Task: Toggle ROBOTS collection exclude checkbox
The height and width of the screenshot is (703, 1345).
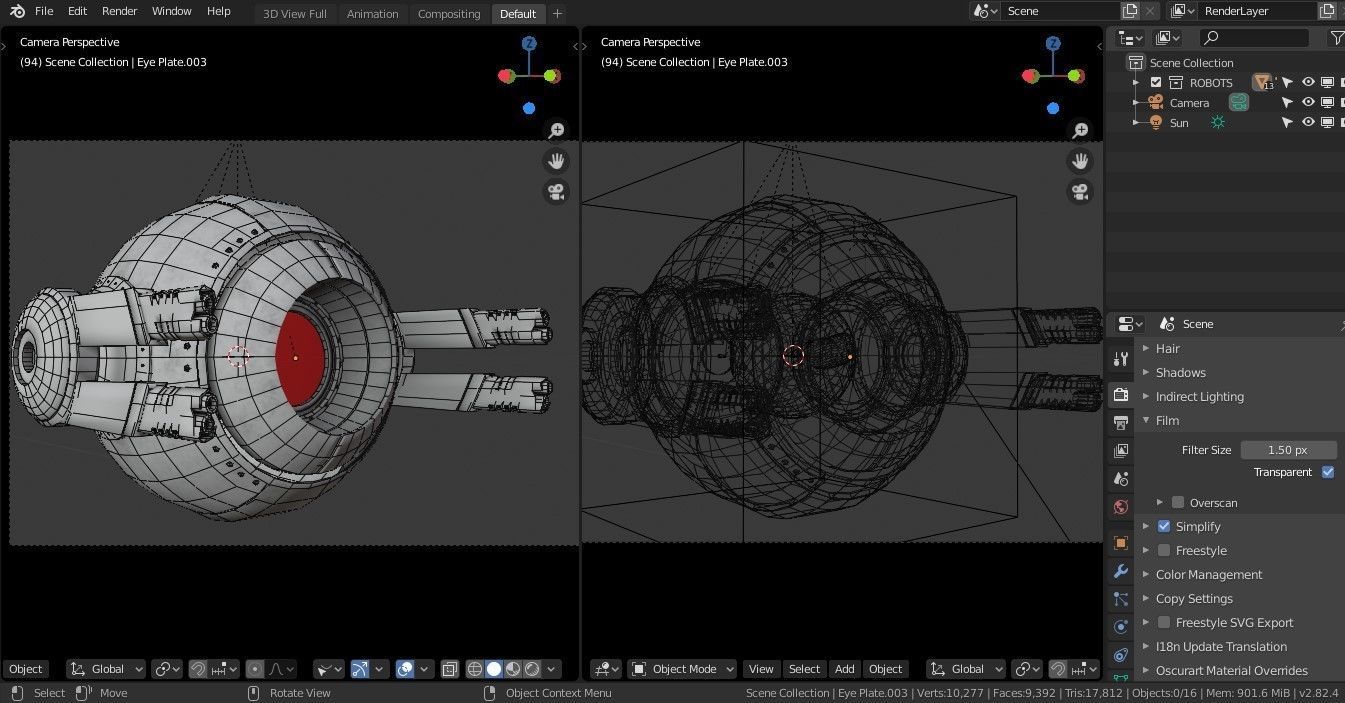Action: click(x=1156, y=83)
